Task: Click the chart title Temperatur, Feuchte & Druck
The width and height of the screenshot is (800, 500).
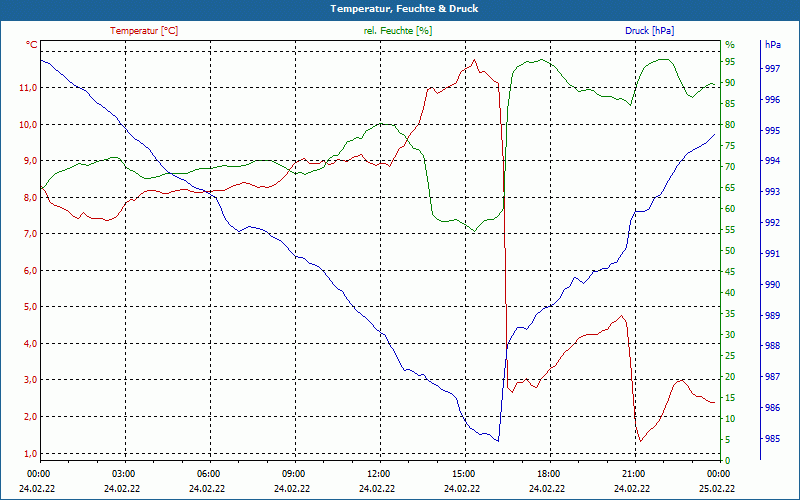Action: 404,9
